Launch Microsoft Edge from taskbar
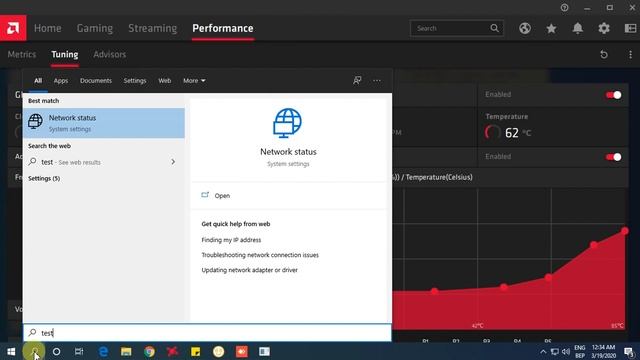This screenshot has height=360, width=640. pyautogui.click(x=103, y=351)
